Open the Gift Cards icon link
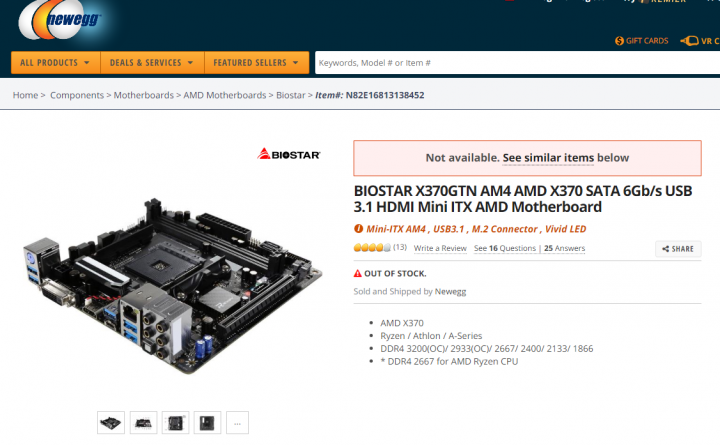720x445 pixels. coord(619,41)
